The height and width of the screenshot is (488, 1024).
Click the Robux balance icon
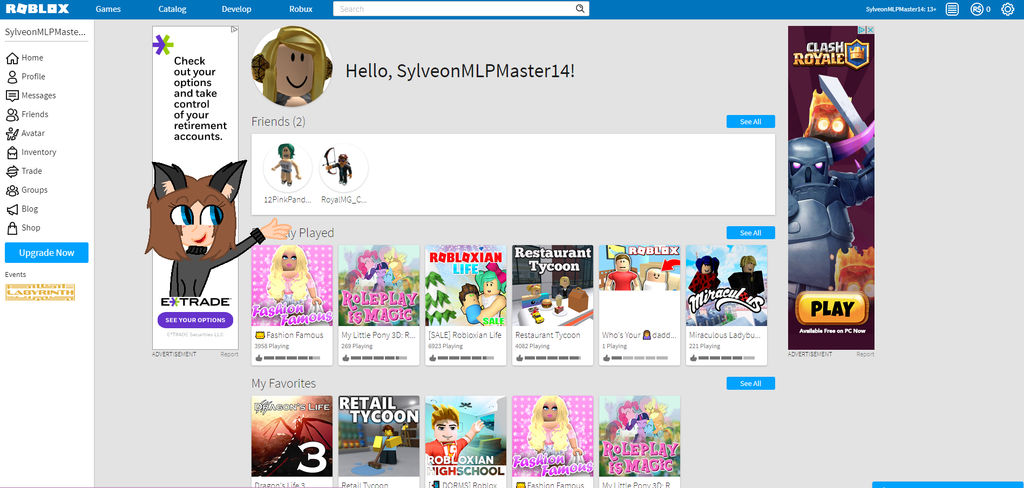point(977,9)
